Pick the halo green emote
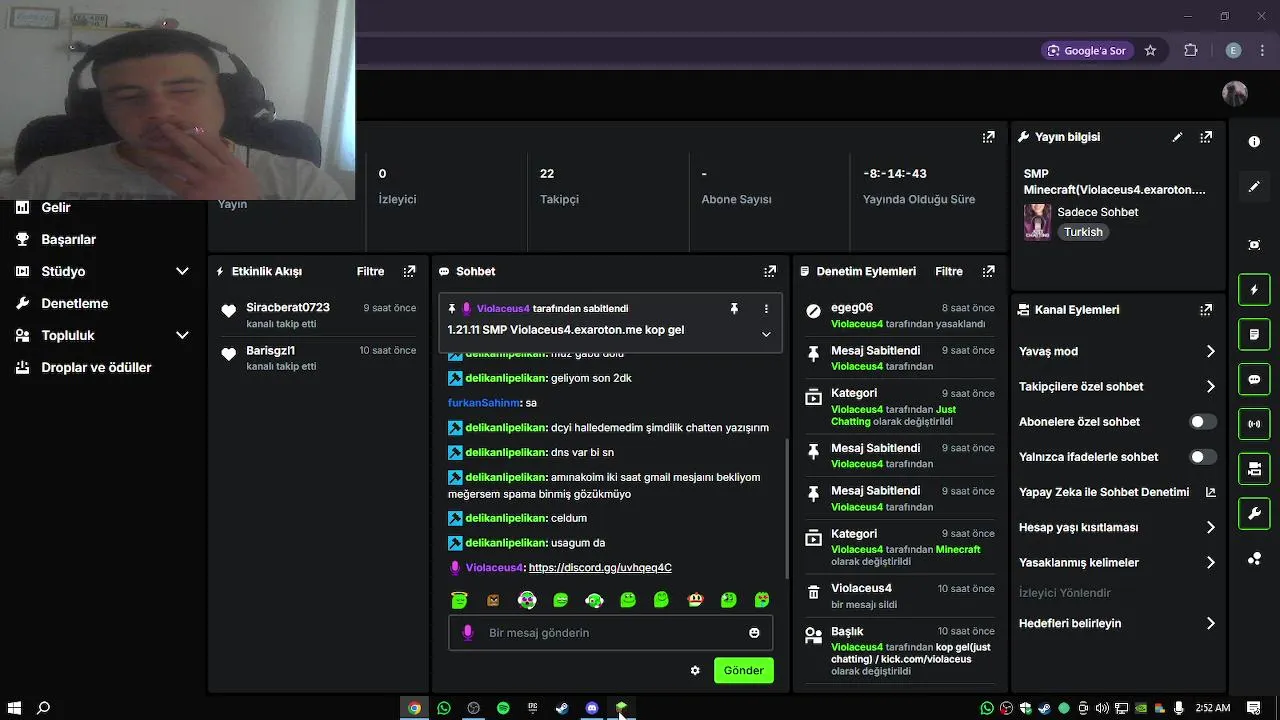 459,600
